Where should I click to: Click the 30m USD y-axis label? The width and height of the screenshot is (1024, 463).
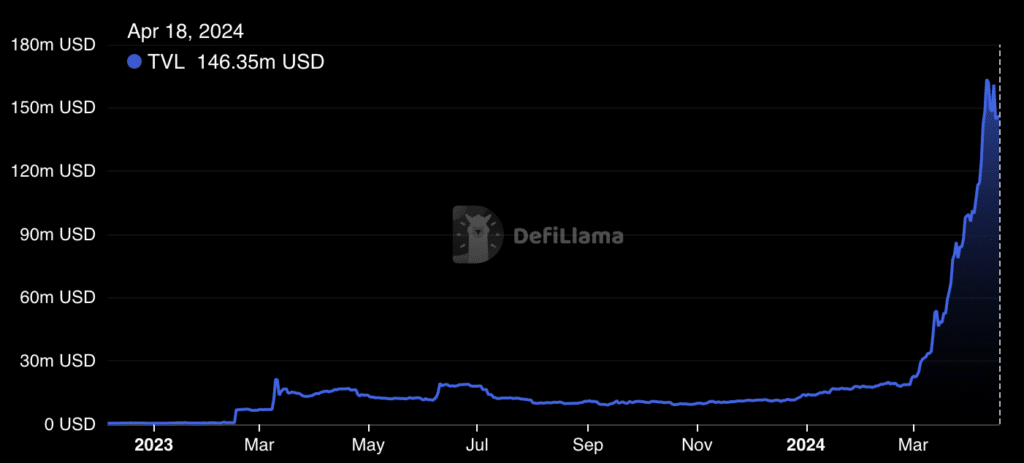(57, 361)
